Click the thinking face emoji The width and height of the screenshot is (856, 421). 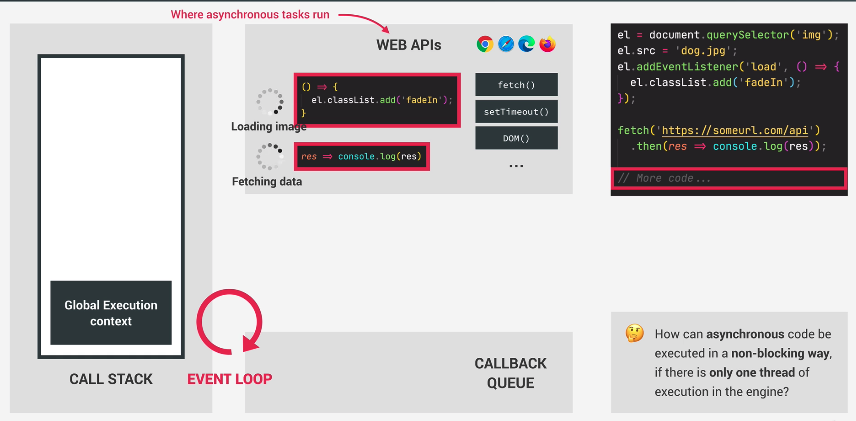(x=634, y=334)
